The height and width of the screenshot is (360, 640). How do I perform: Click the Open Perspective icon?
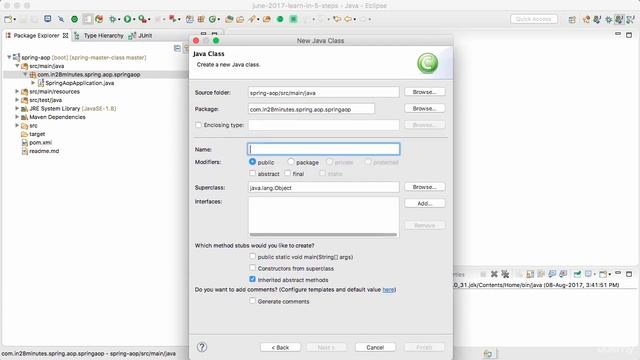click(x=572, y=19)
